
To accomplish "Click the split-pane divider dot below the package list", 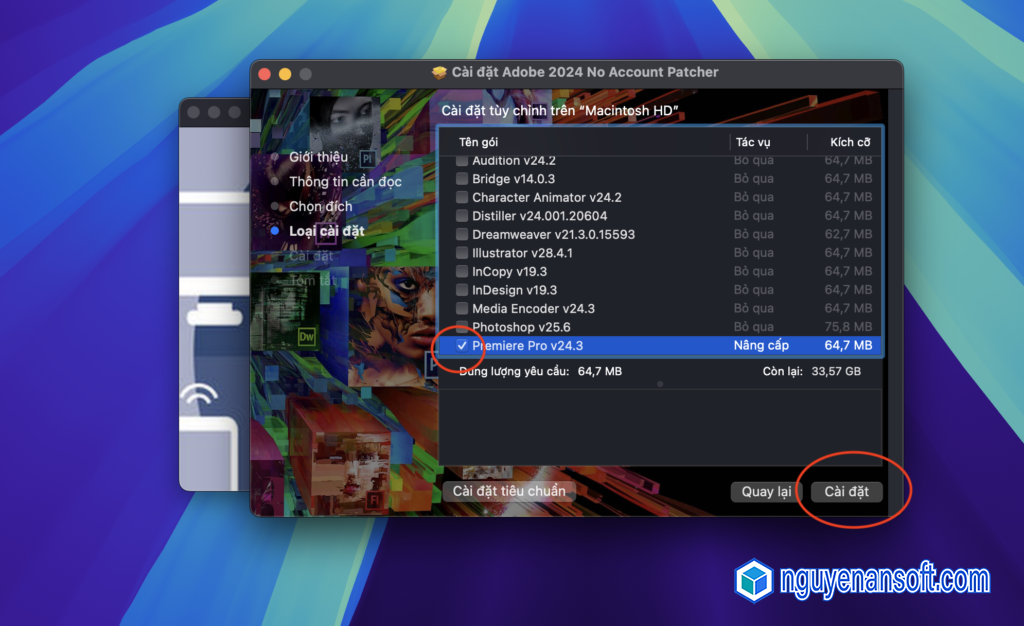I will (659, 383).
